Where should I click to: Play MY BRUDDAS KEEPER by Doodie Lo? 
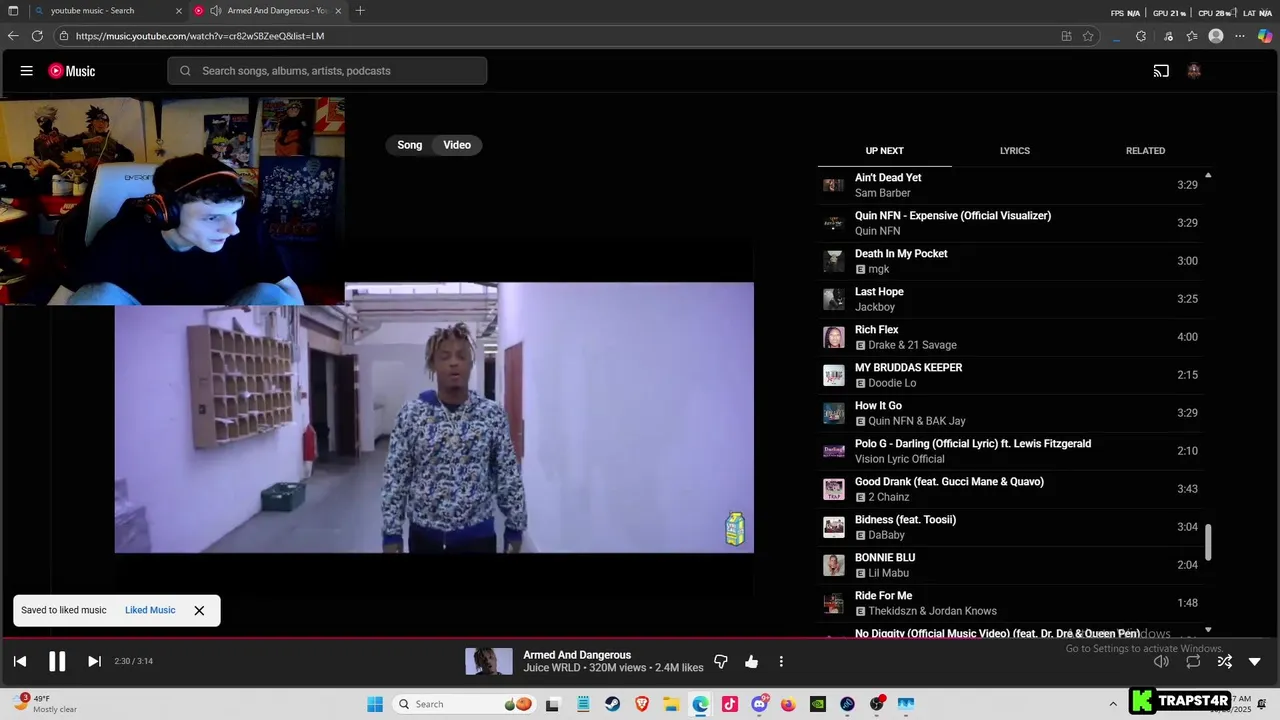[x=1010, y=375]
